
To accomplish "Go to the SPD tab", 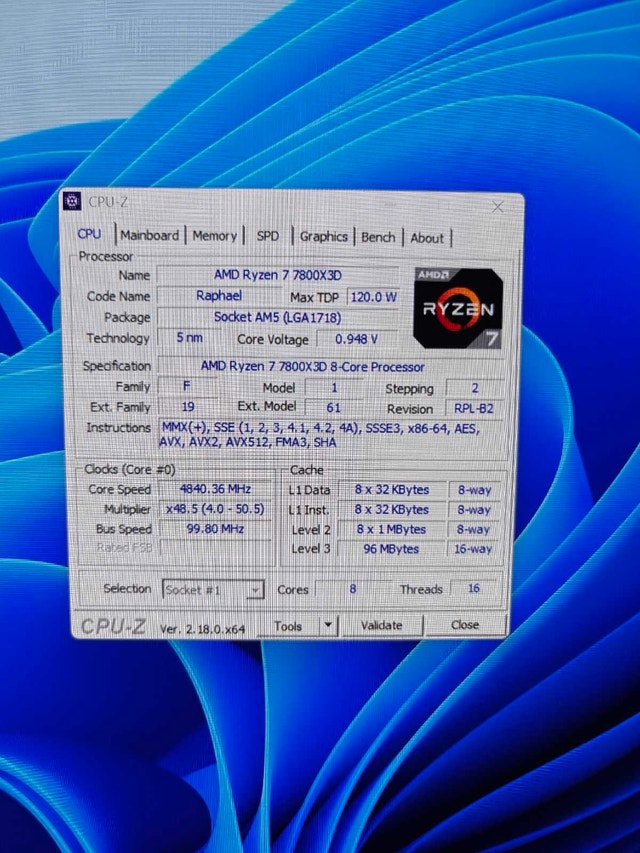I will click(x=267, y=236).
